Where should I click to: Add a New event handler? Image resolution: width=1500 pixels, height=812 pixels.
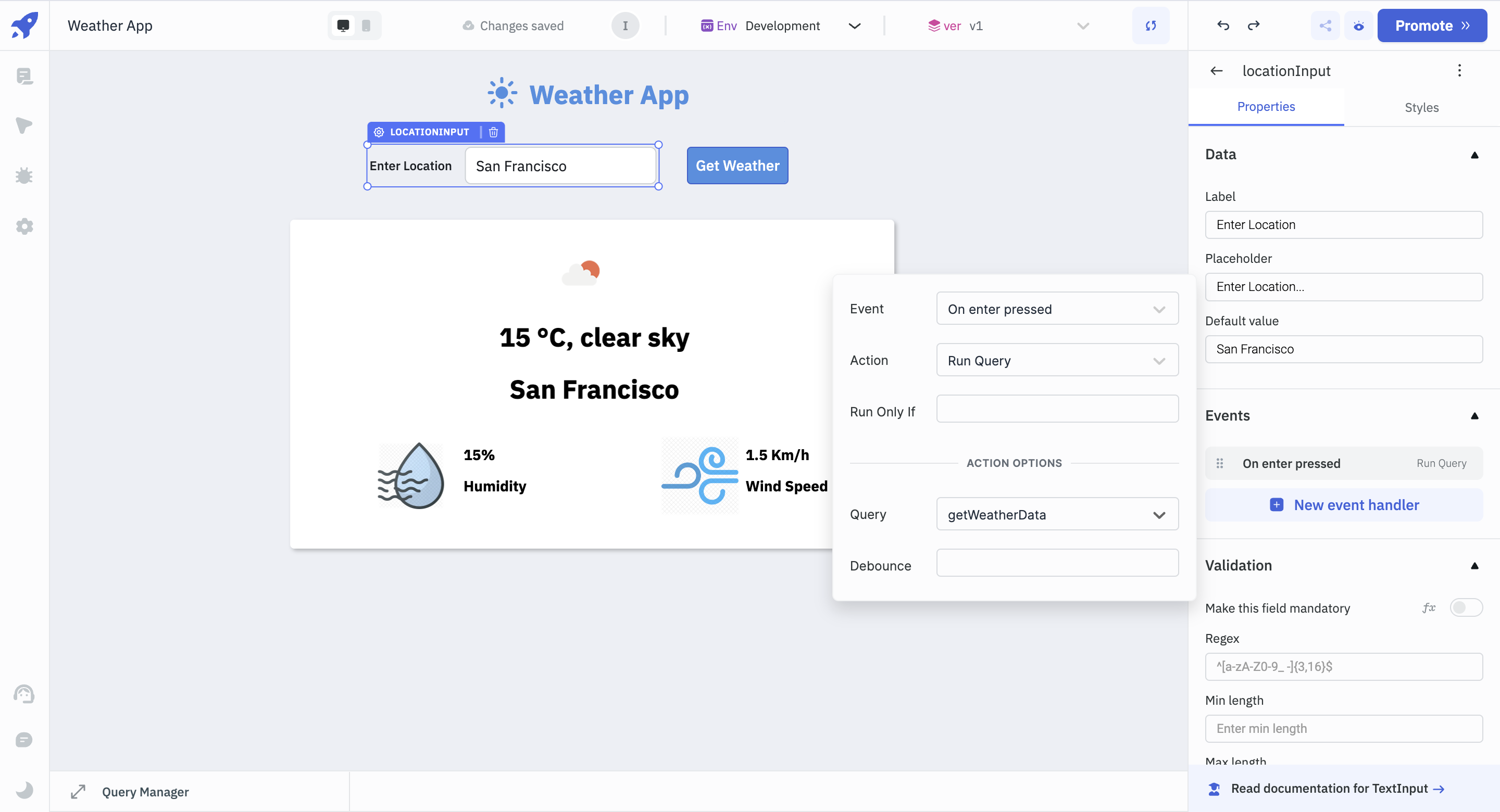[1344, 505]
